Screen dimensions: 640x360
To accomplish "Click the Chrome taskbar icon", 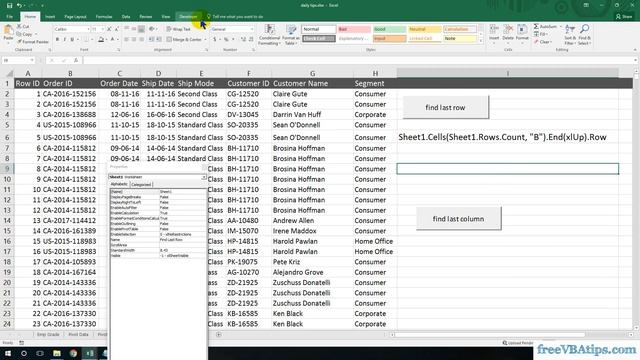I will (x=73, y=353).
